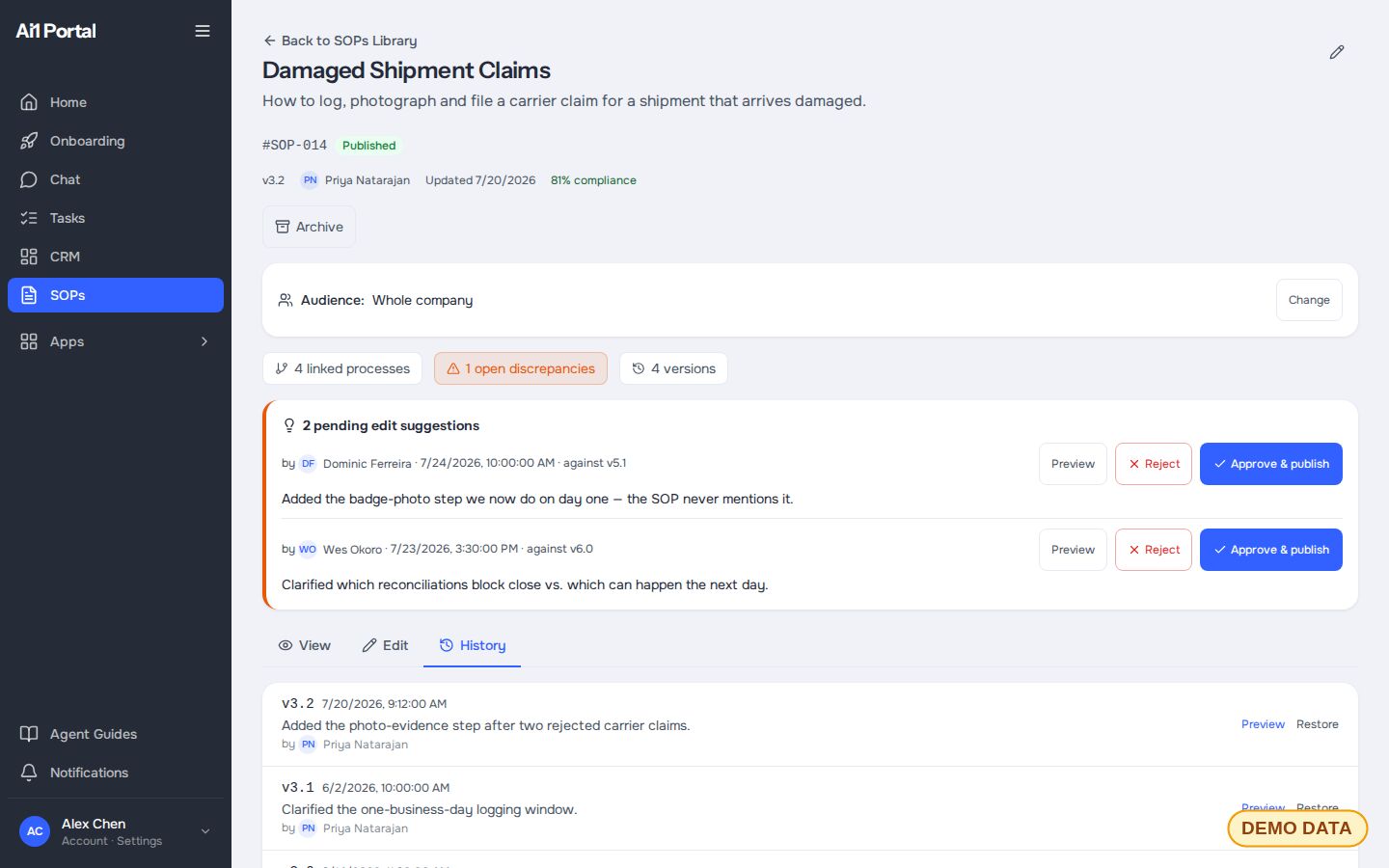Open the 1 open discrepancies chip

pos(521,368)
